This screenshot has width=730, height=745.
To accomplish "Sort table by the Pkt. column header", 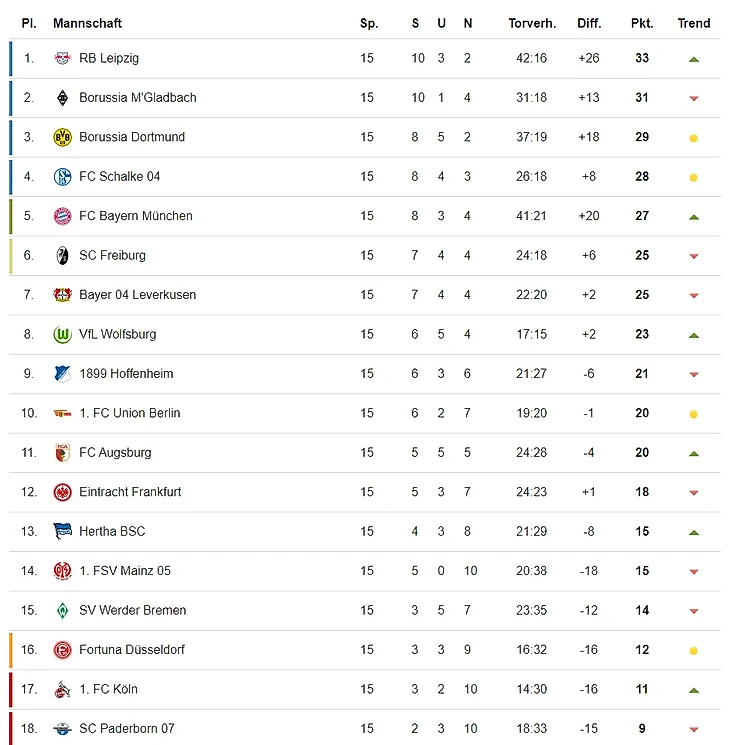I will (x=641, y=23).
